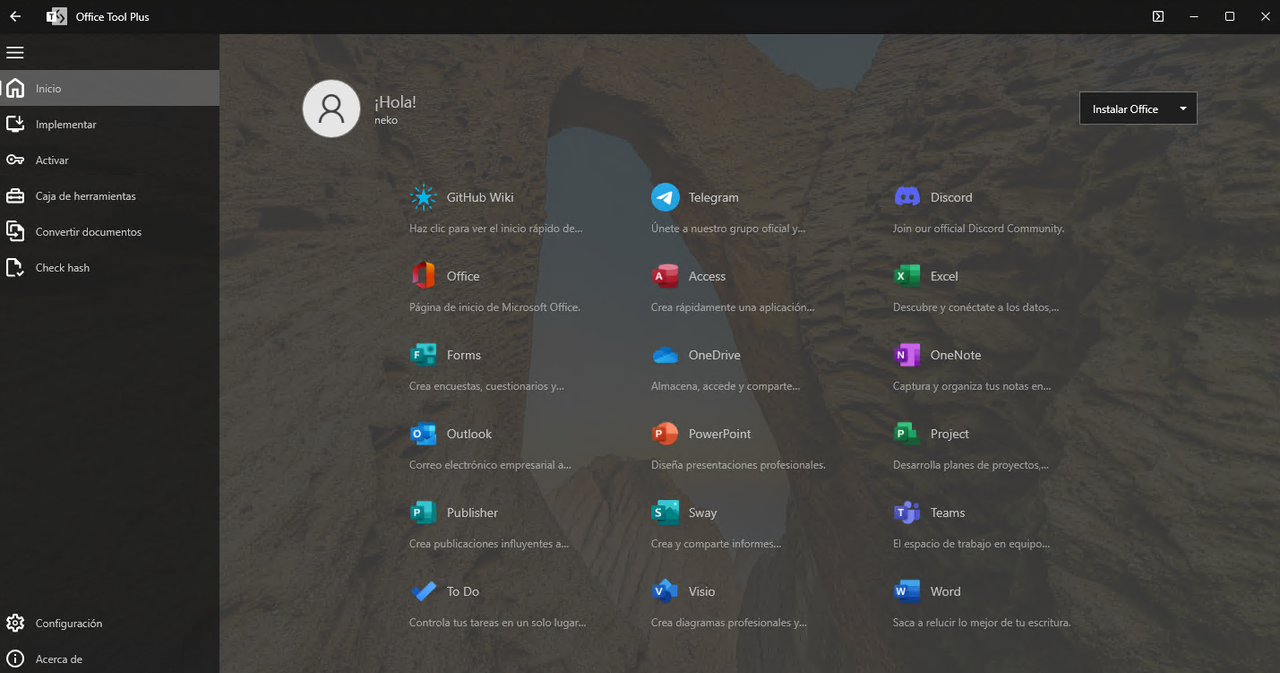Image resolution: width=1280 pixels, height=673 pixels.
Task: Click 'Saca a relucir lo mejor de tu escritura.' text
Action: pyautogui.click(x=982, y=623)
